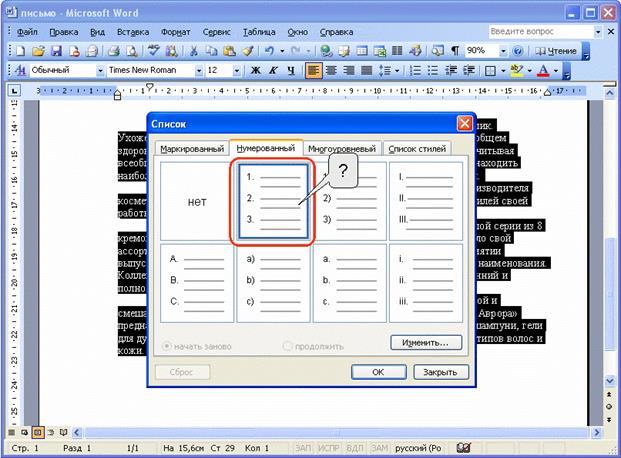Viewport: 621px width, 458px height.
Task: Click the Изменить... button
Action: (x=425, y=342)
